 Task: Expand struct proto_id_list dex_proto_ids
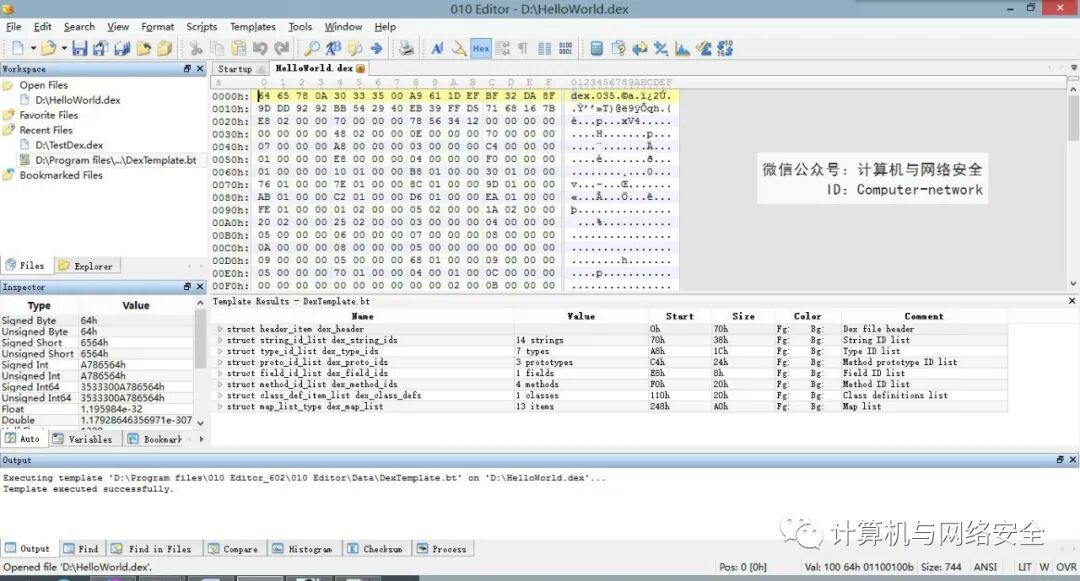220,362
